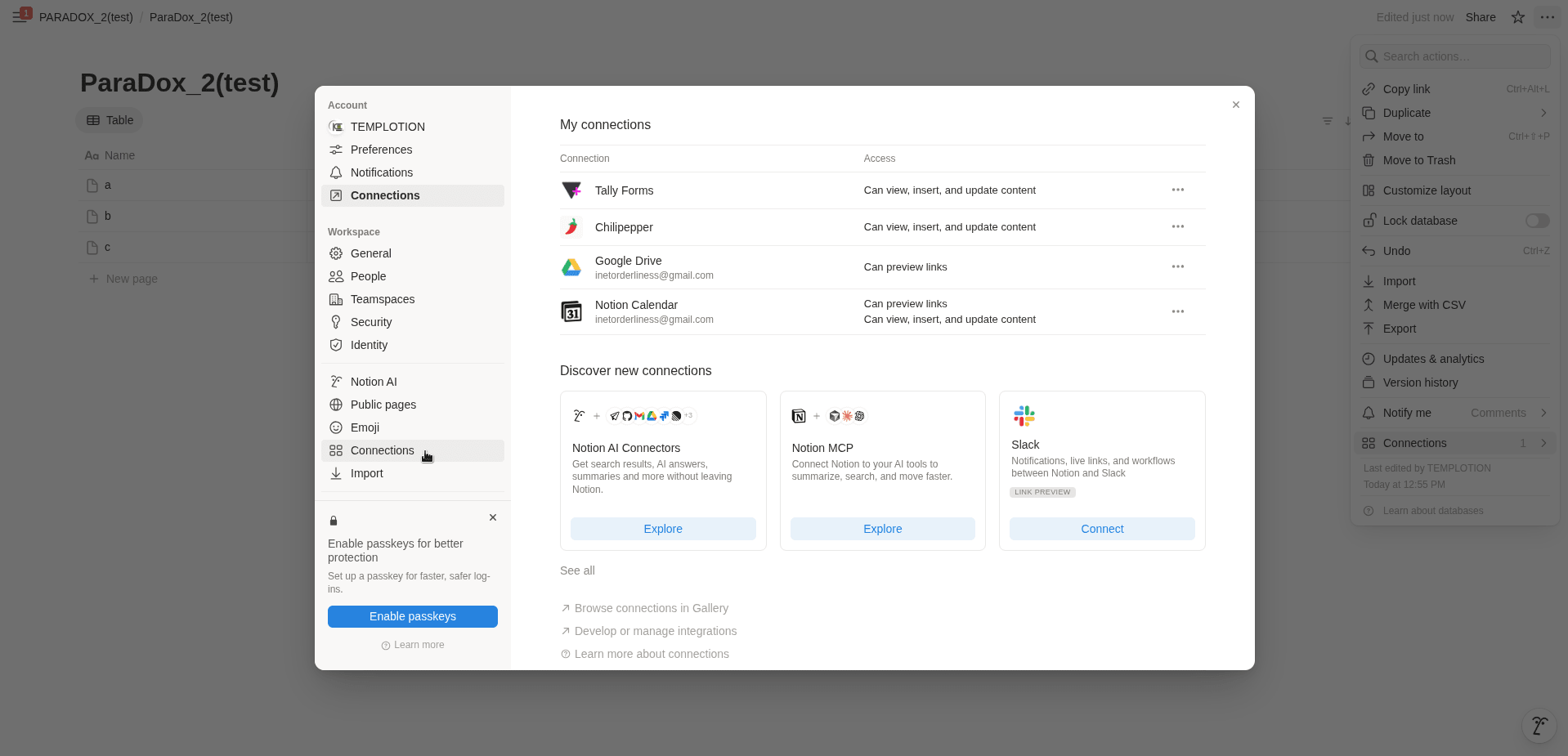The image size is (1568, 756).
Task: Dismiss the passkeys promotion banner
Action: (493, 517)
